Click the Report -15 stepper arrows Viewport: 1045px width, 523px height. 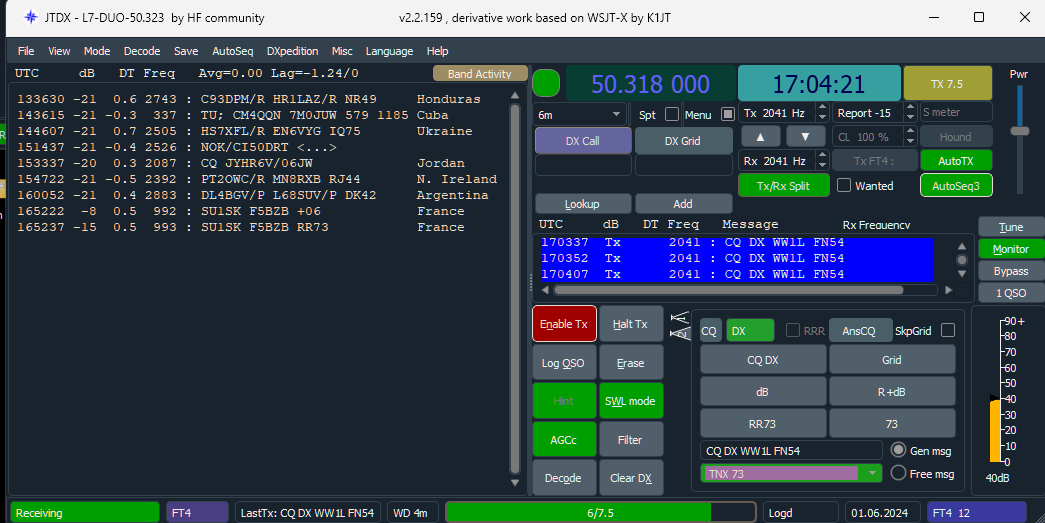tap(910, 113)
